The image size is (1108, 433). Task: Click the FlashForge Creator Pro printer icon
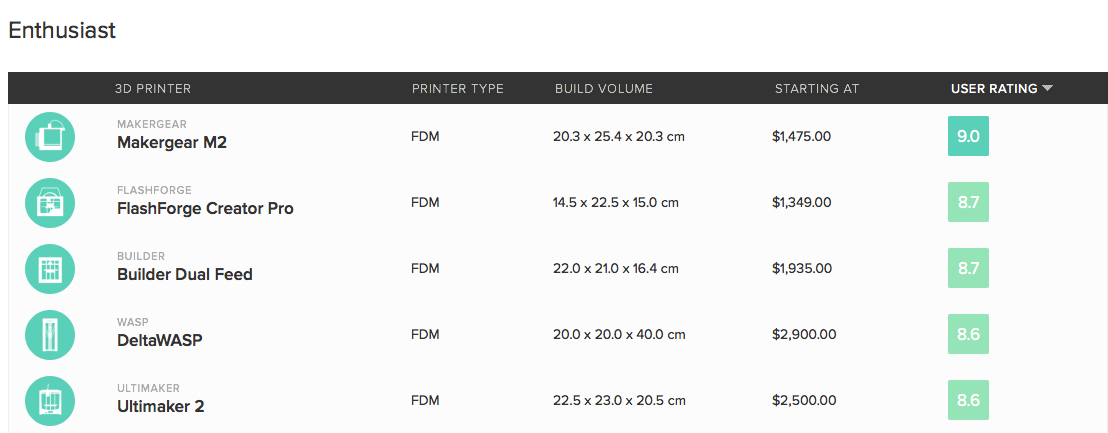[x=50, y=203]
